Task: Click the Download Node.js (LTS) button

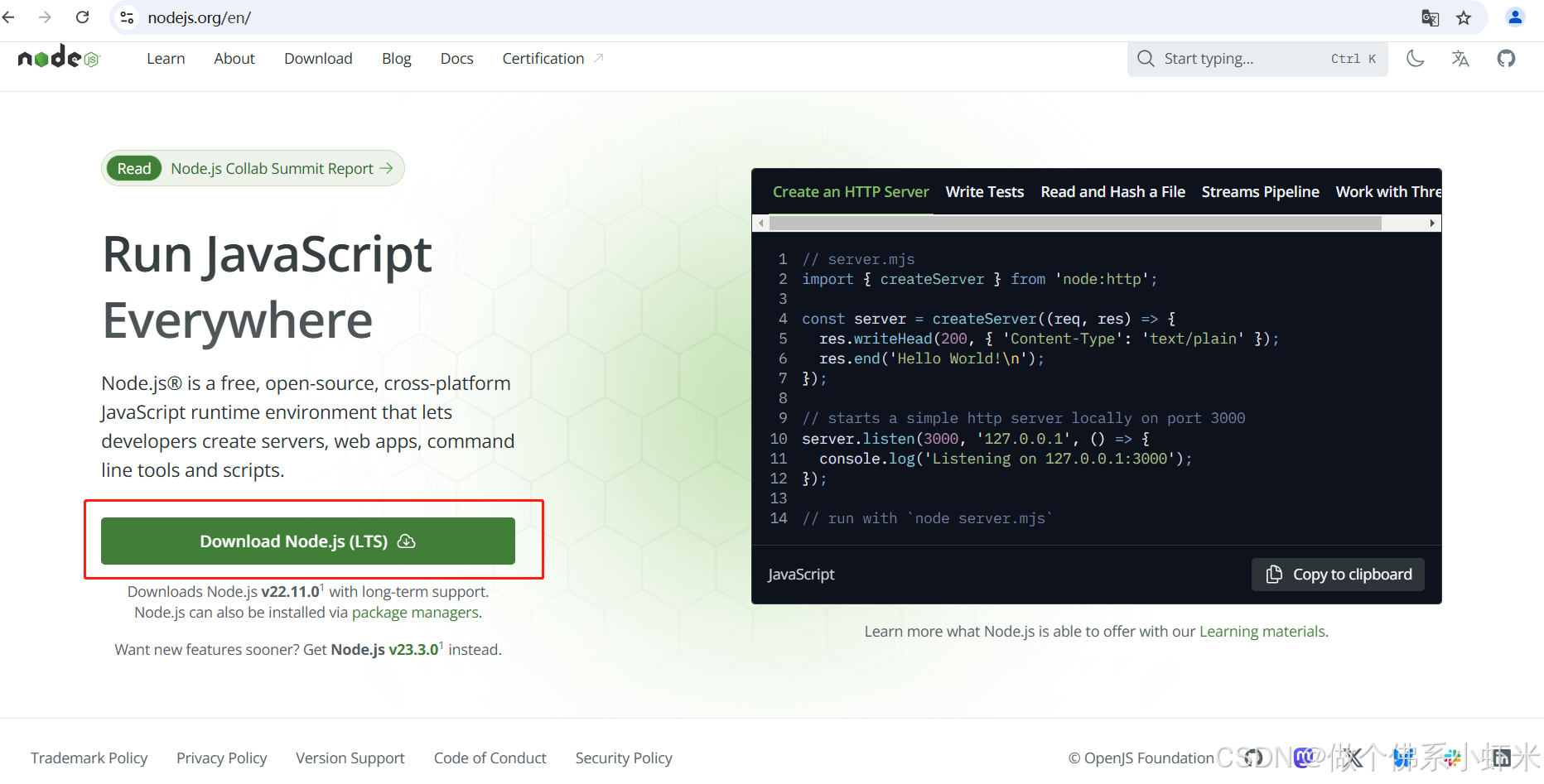Action: pyautogui.click(x=308, y=541)
